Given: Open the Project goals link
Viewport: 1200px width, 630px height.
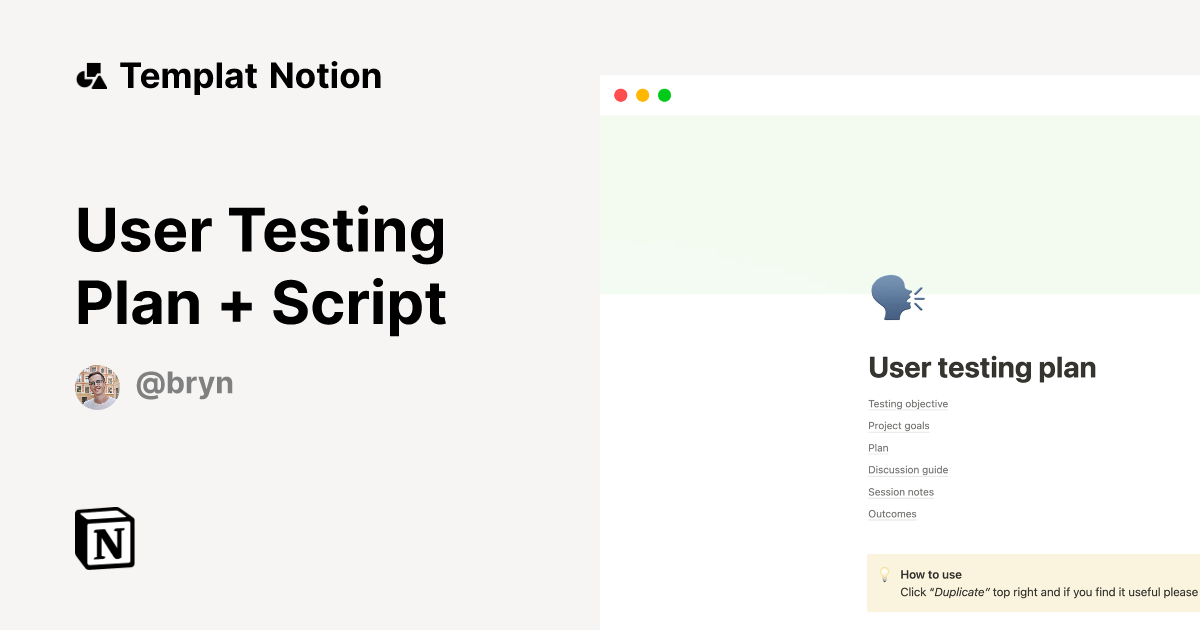Looking at the screenshot, I should (x=898, y=425).
